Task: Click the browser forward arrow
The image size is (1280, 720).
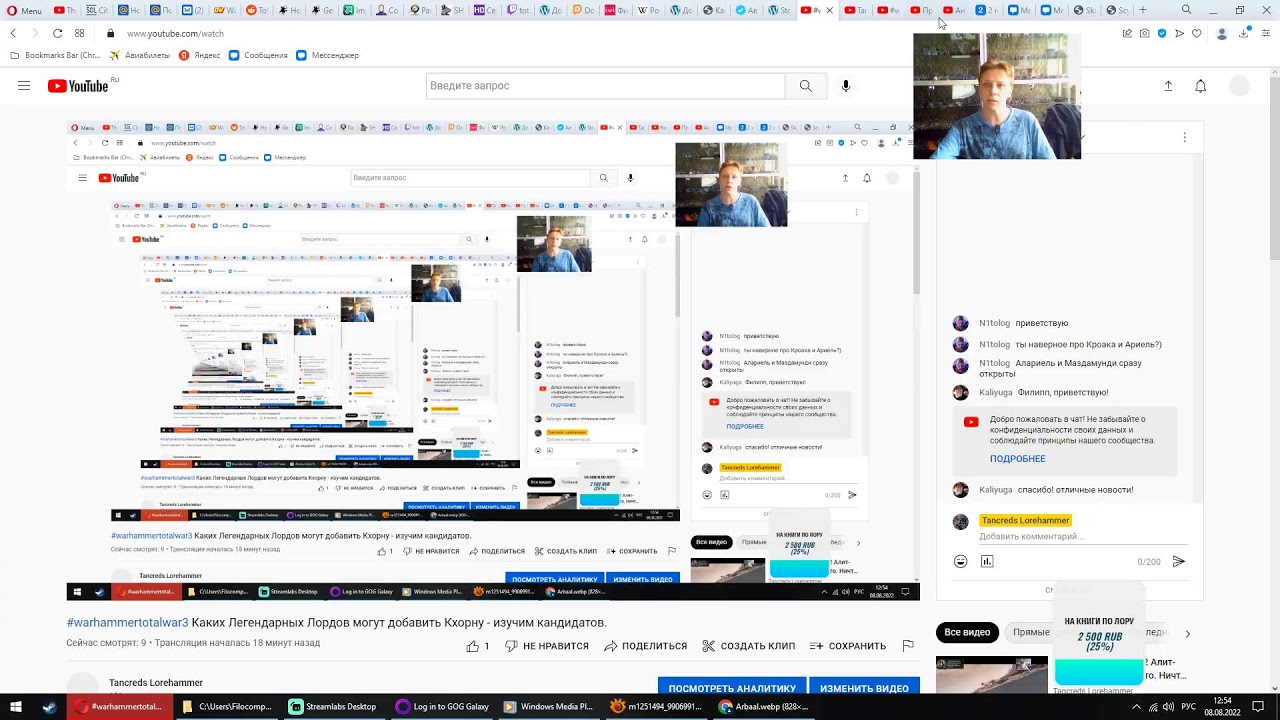Action: (35, 33)
